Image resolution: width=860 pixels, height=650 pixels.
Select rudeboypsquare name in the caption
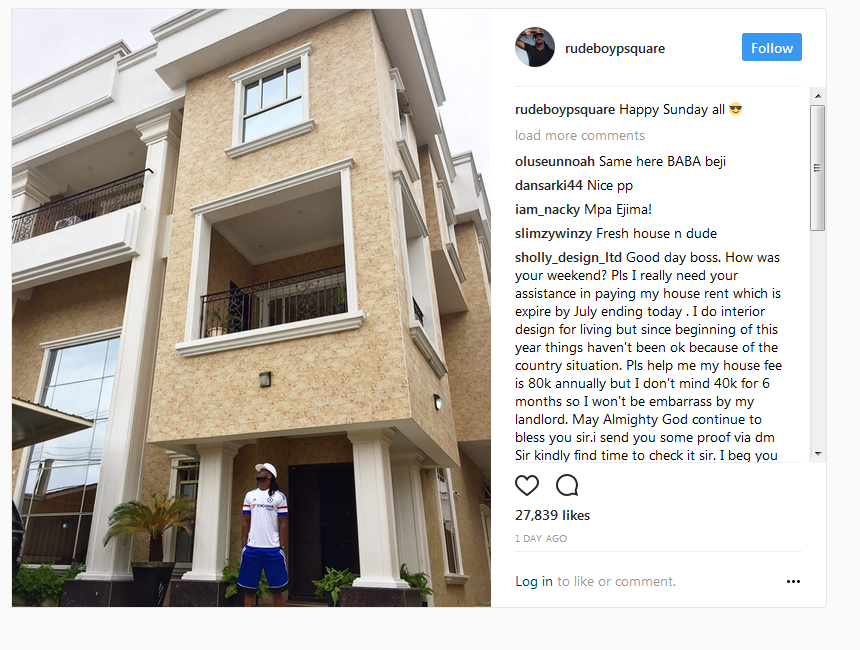pos(565,110)
